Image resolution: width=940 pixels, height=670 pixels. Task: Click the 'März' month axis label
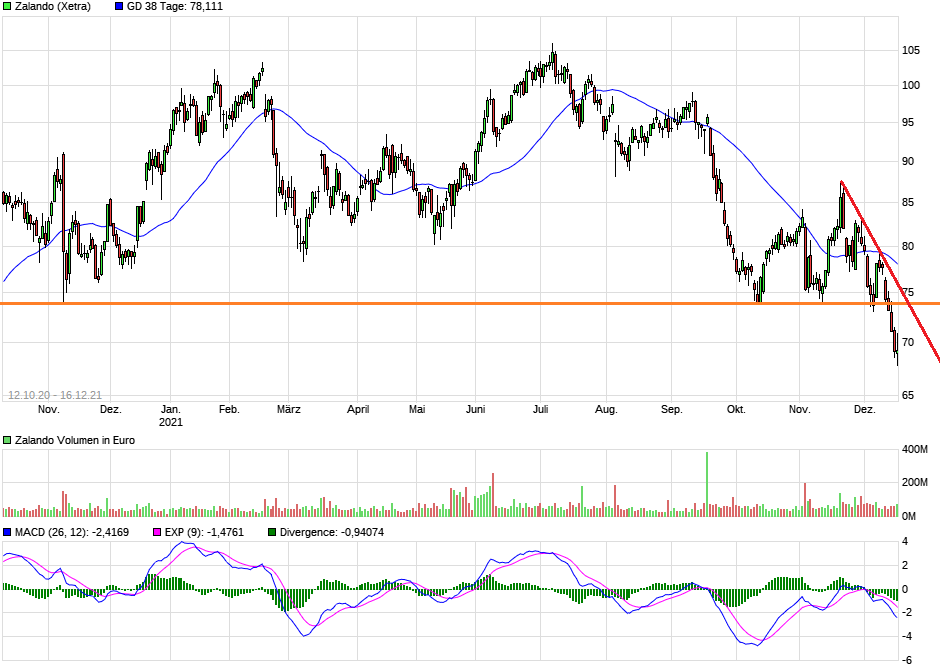(288, 410)
